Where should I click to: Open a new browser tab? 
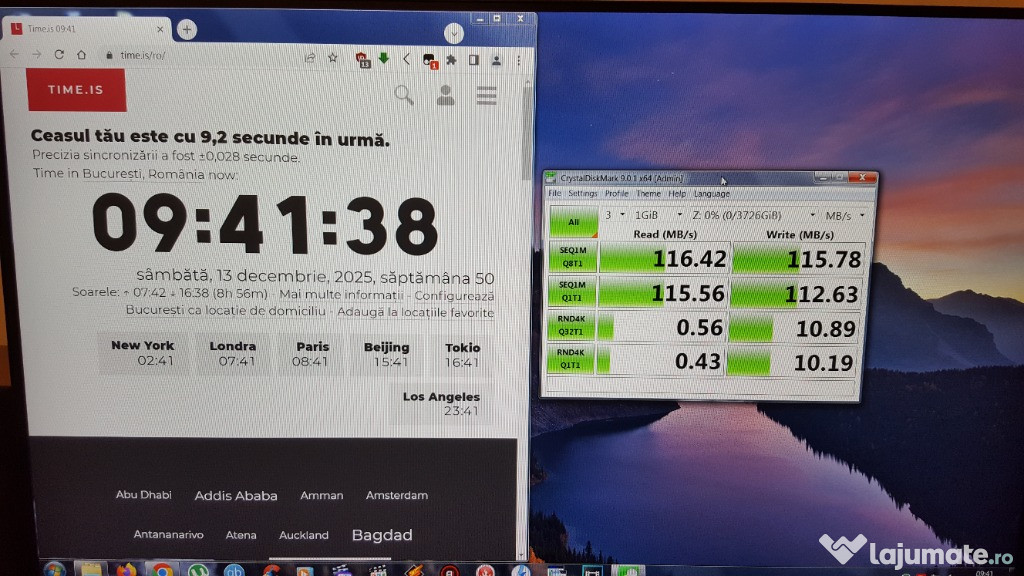[186, 29]
